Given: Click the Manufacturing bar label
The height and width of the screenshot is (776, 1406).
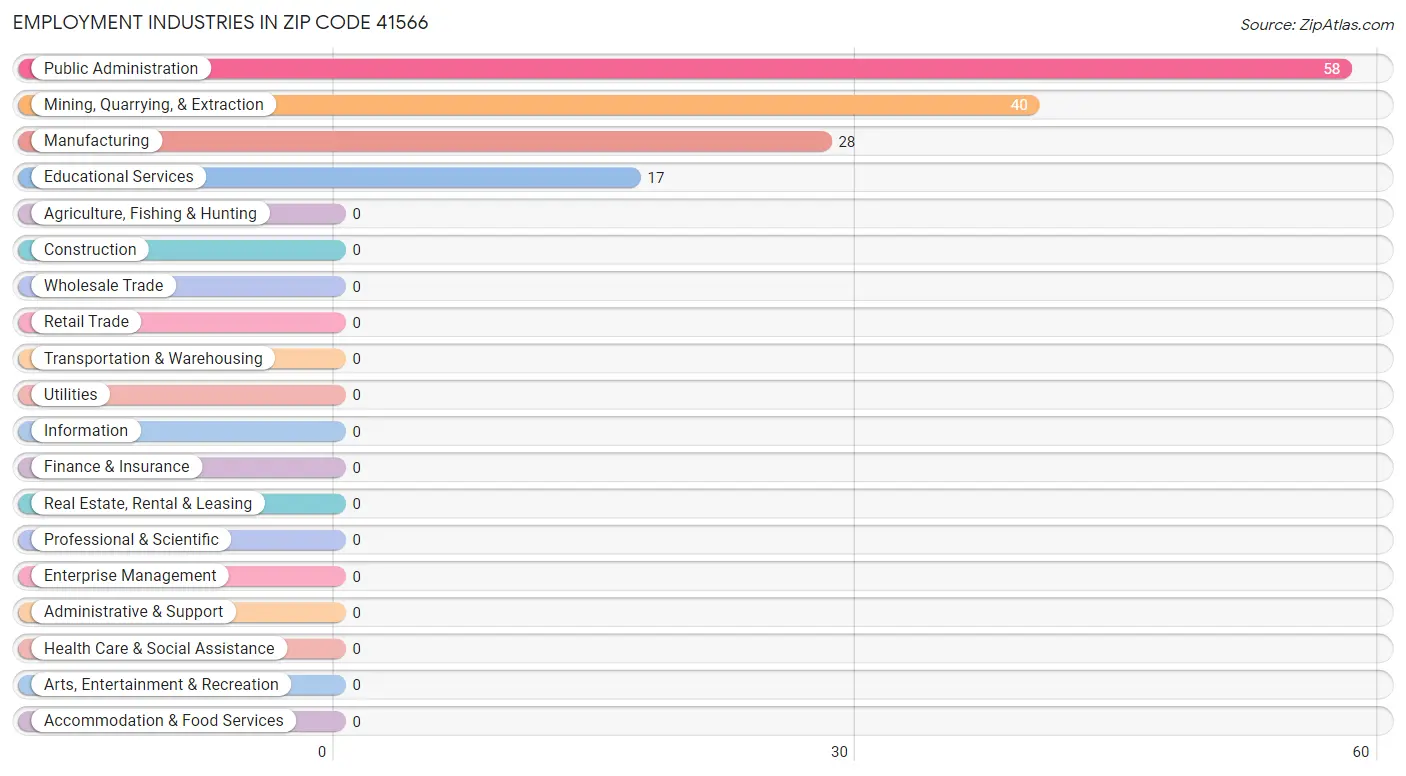Looking at the screenshot, I should point(96,140).
